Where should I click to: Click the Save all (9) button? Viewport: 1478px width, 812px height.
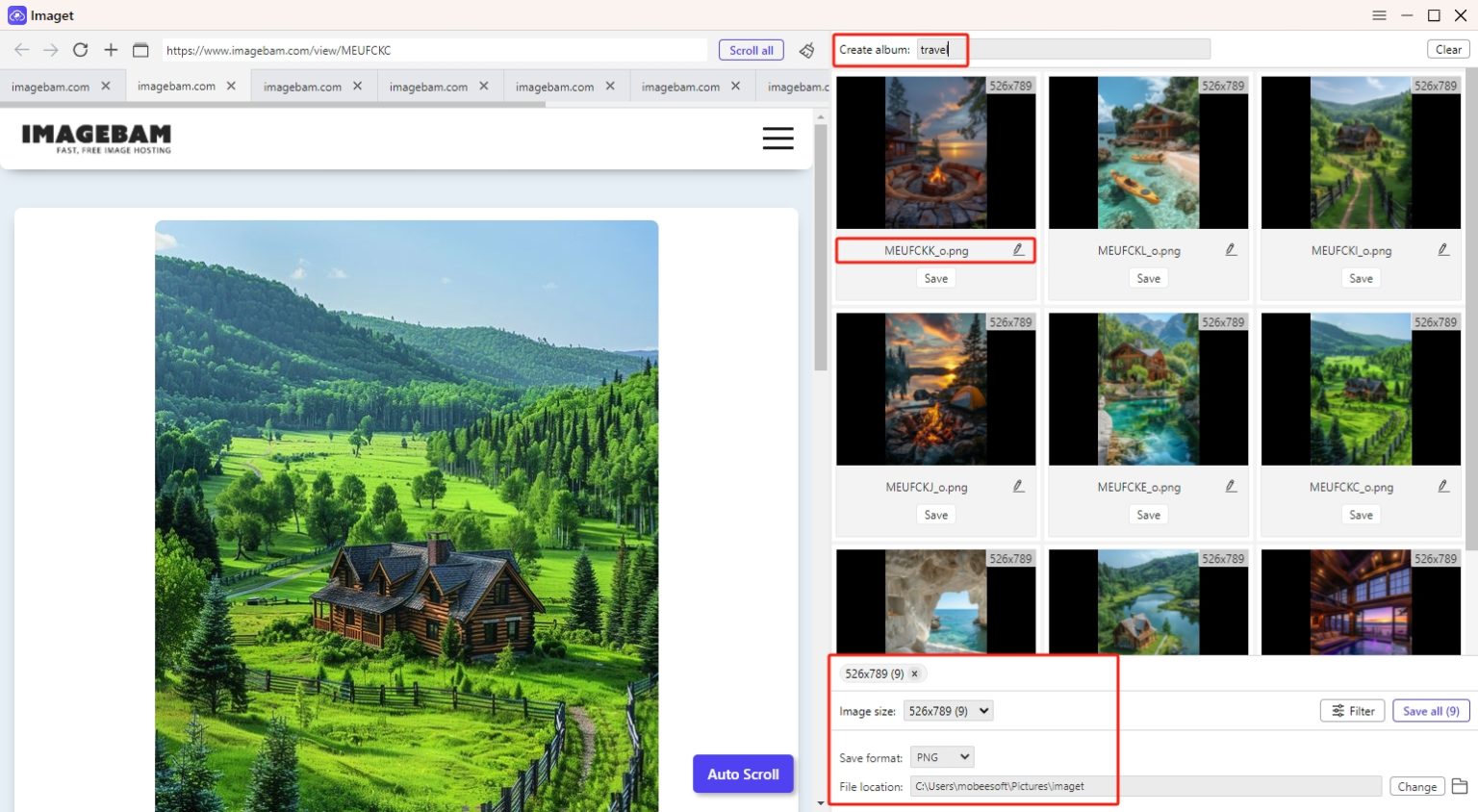1430,710
